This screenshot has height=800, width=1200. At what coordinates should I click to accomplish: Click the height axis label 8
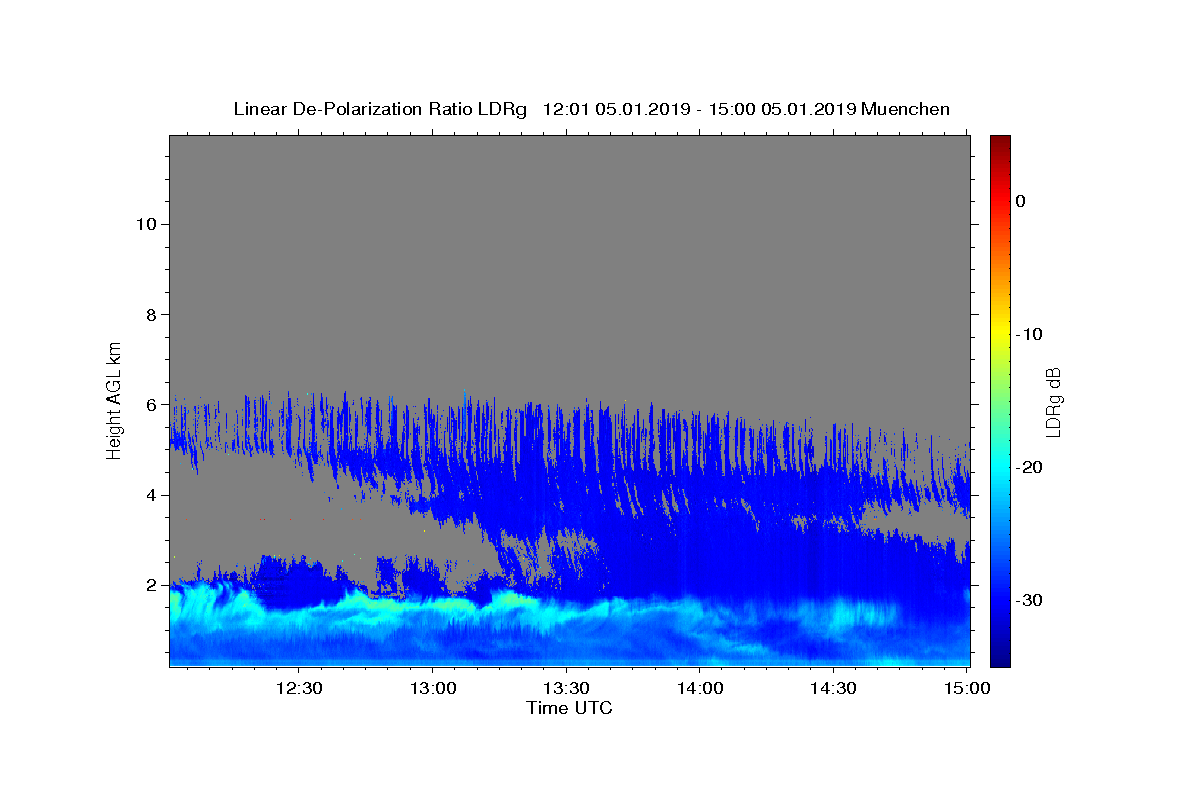[150, 314]
